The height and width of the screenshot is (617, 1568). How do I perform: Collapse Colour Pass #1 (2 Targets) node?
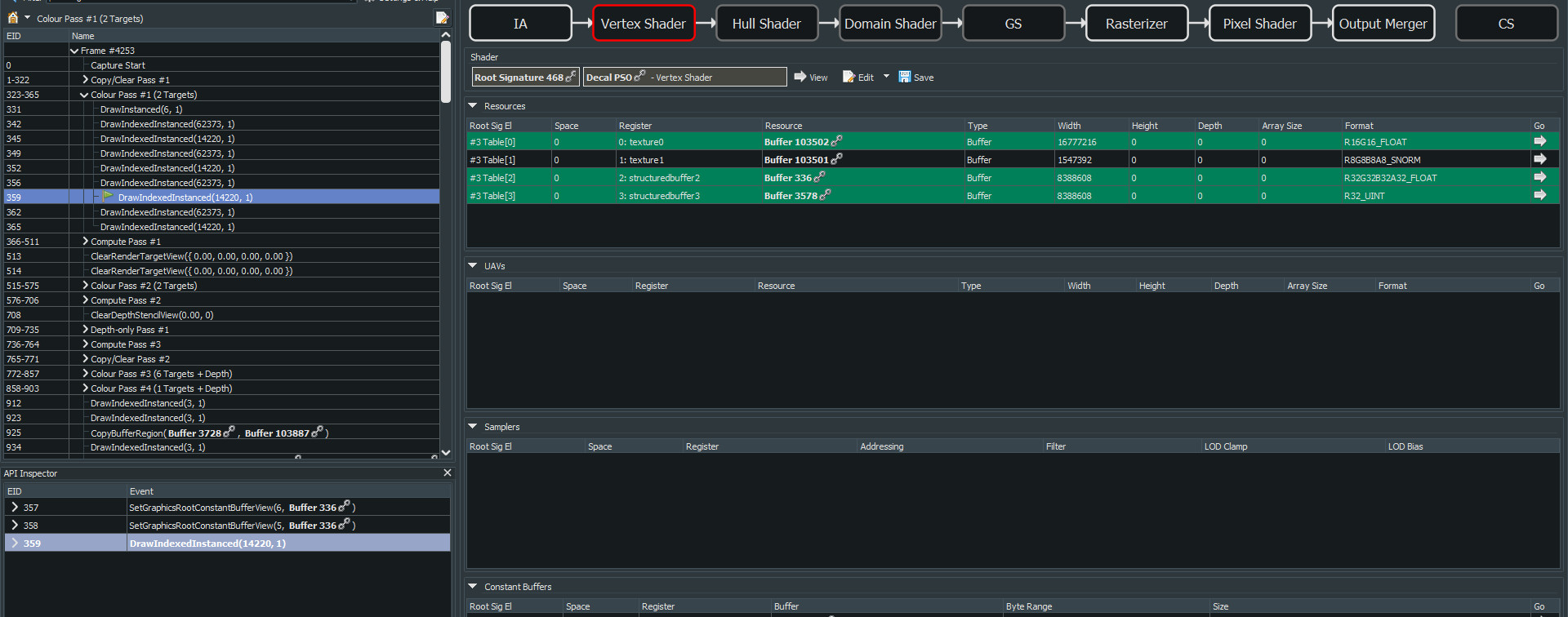click(84, 95)
